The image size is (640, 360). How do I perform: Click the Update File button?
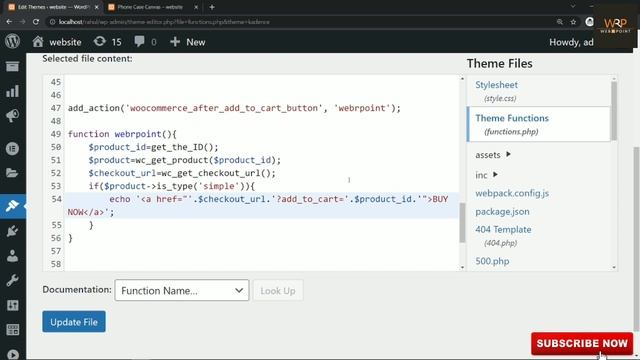[74, 322]
